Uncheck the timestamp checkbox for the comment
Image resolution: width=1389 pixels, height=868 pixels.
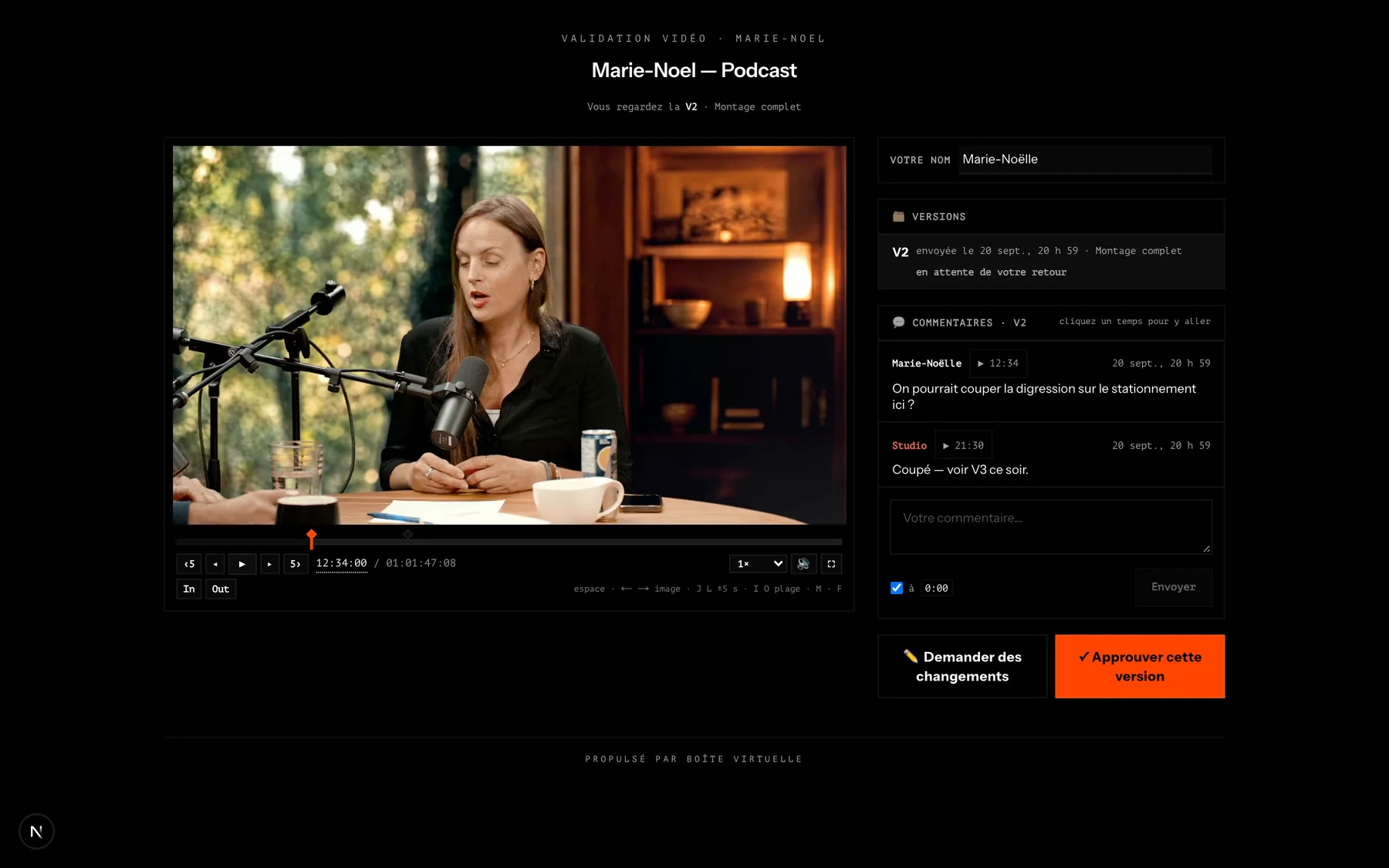point(897,588)
